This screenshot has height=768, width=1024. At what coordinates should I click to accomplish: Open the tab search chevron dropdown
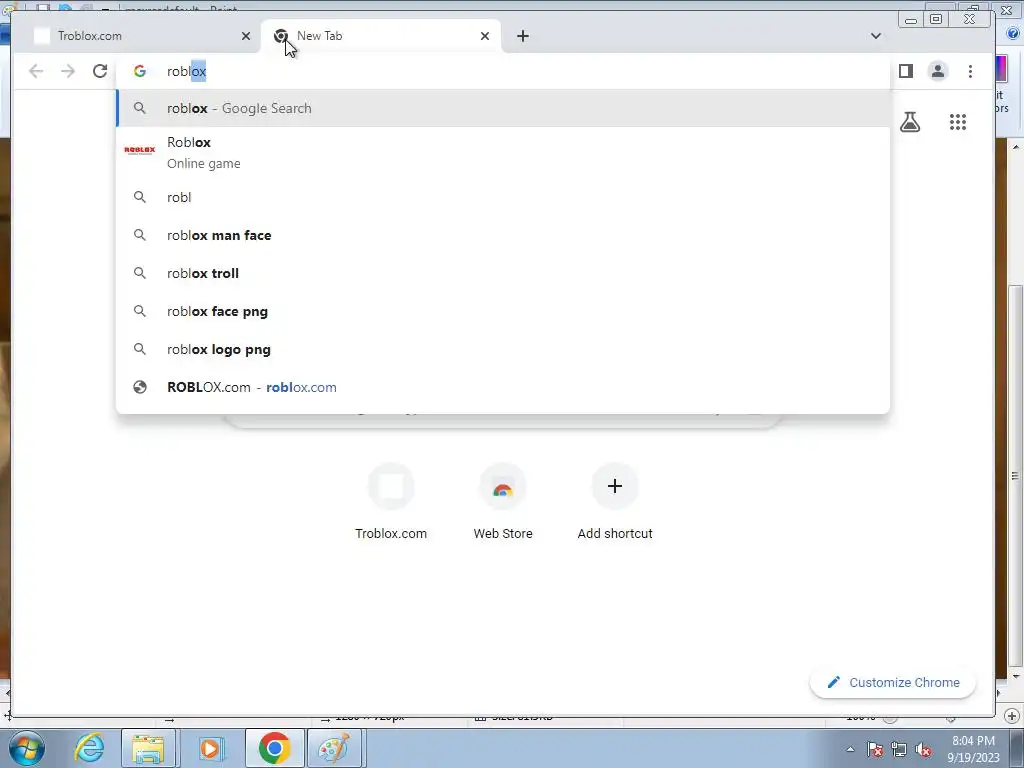(x=876, y=36)
